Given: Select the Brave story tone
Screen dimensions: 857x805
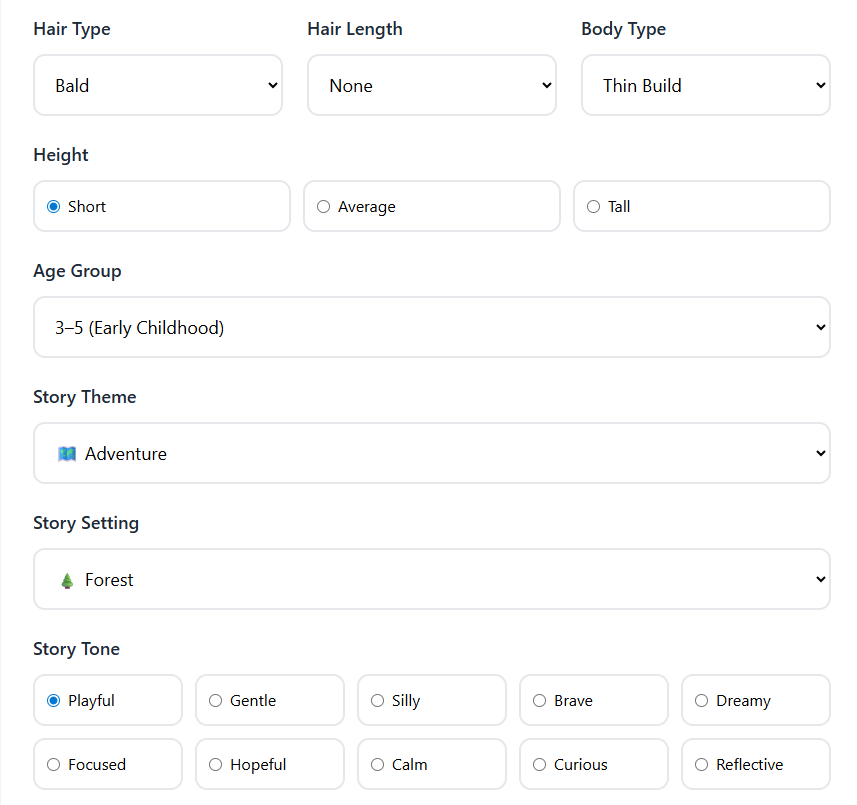Looking at the screenshot, I should tap(540, 701).
